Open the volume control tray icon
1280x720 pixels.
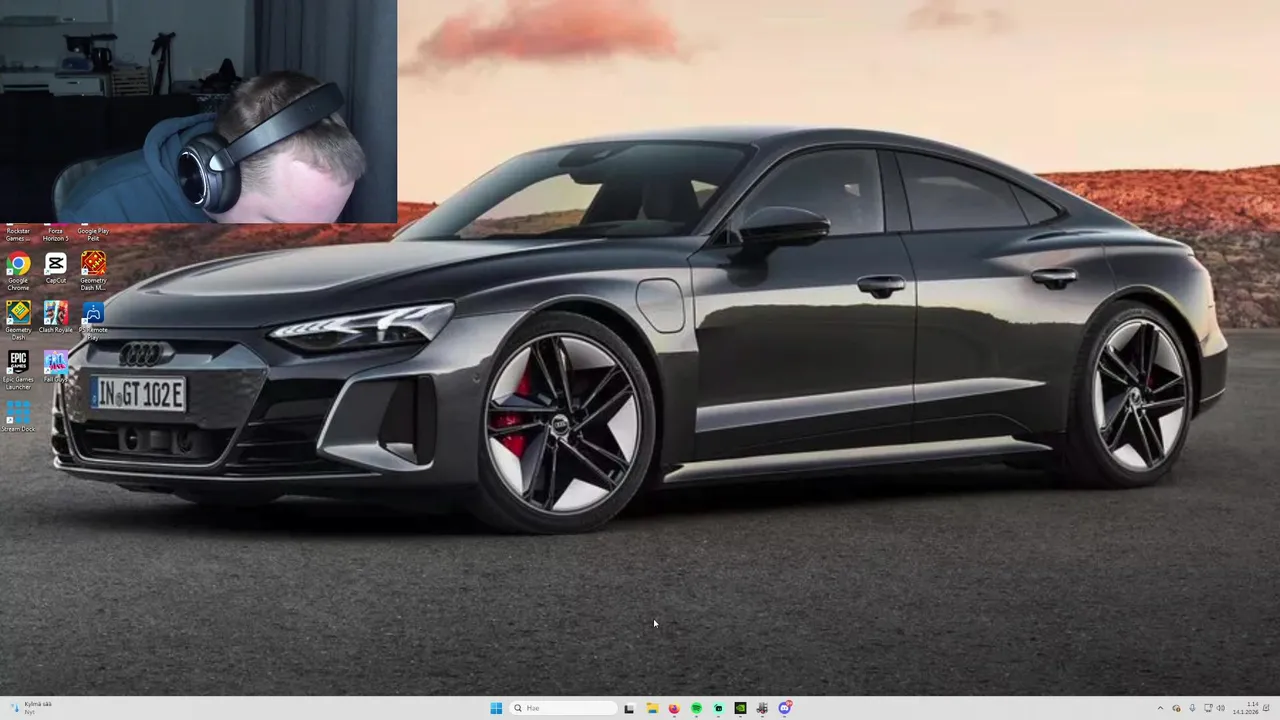coord(1221,708)
